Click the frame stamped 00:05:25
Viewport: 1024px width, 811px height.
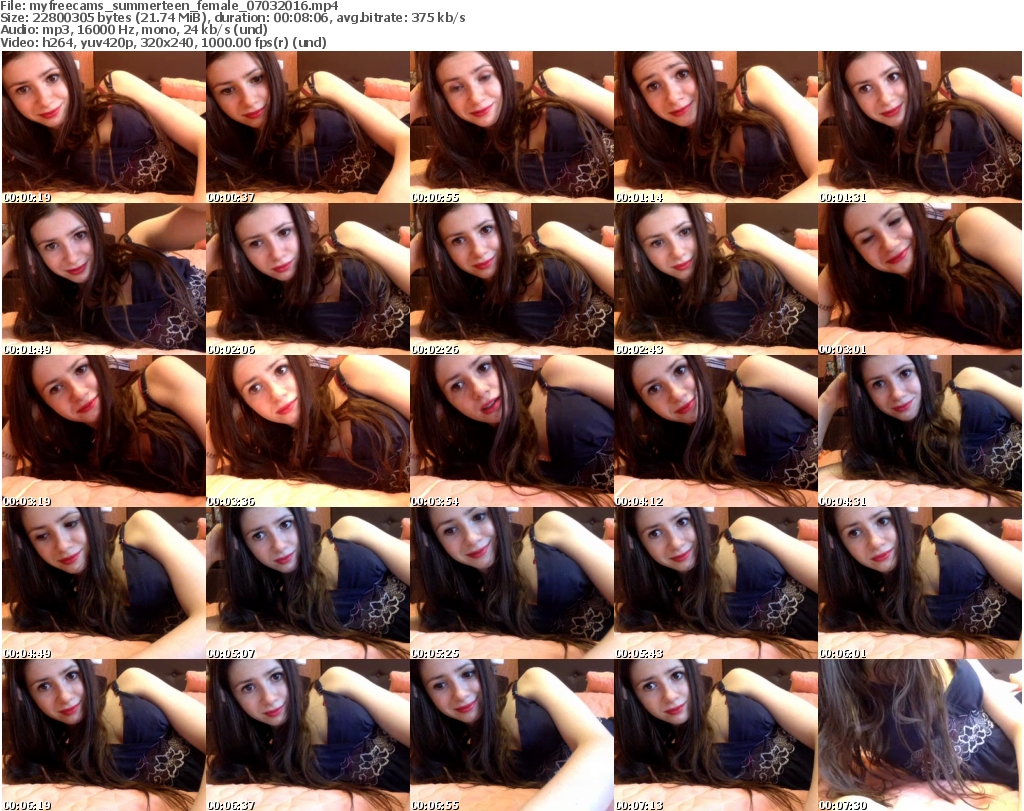pos(512,584)
